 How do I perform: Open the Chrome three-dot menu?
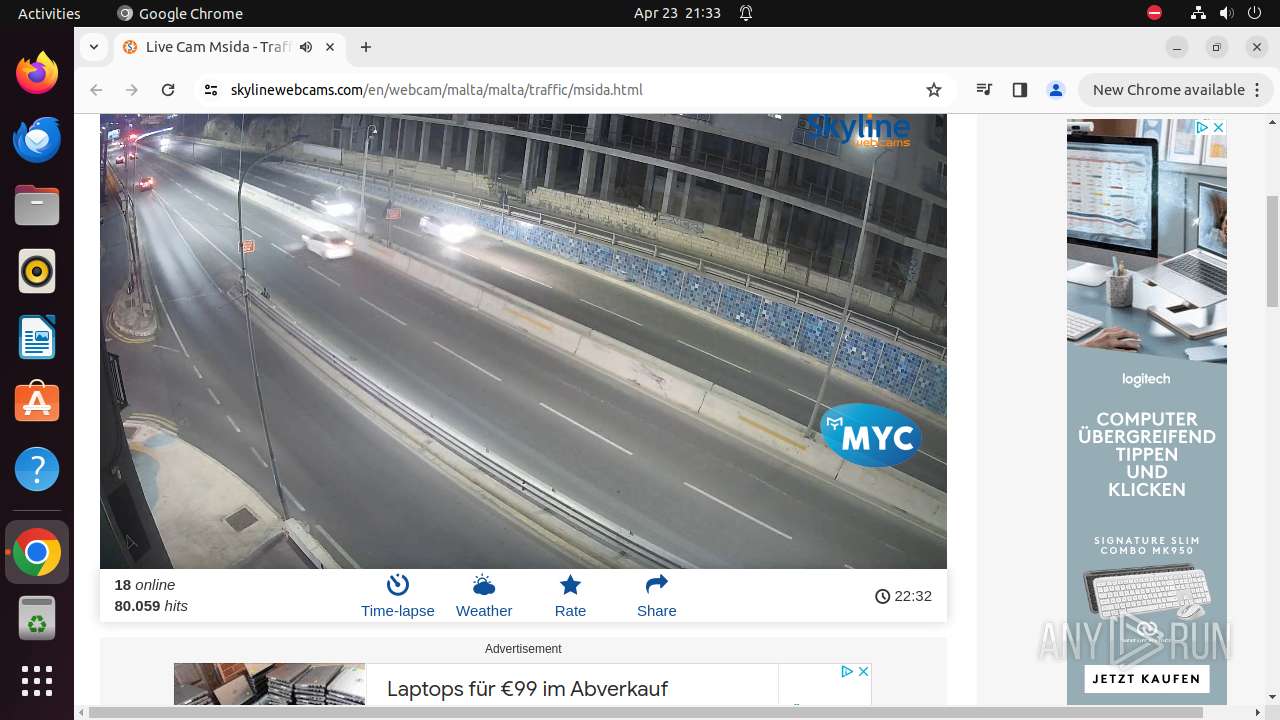(x=1259, y=90)
